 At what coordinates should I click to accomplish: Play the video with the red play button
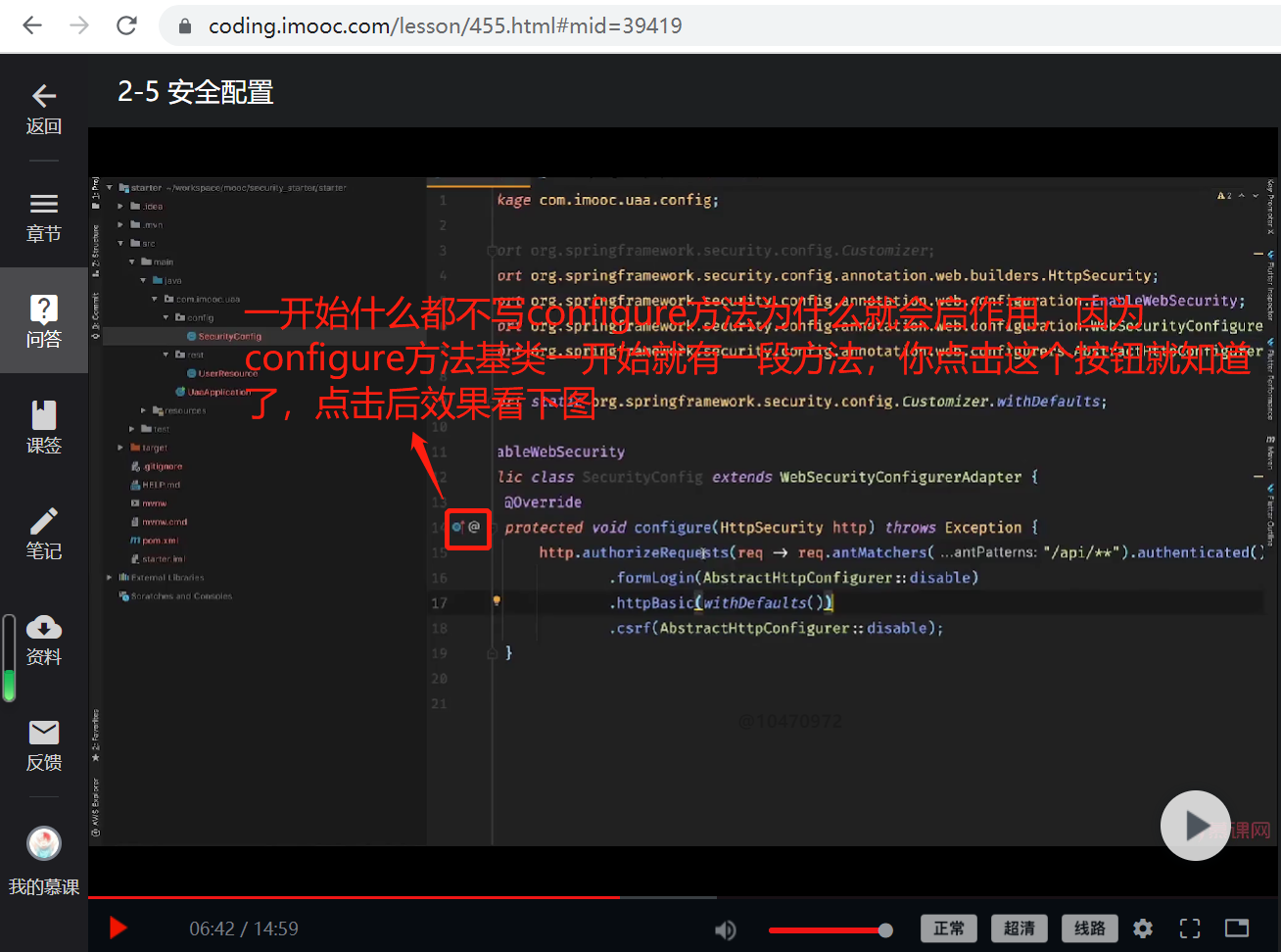tap(118, 928)
